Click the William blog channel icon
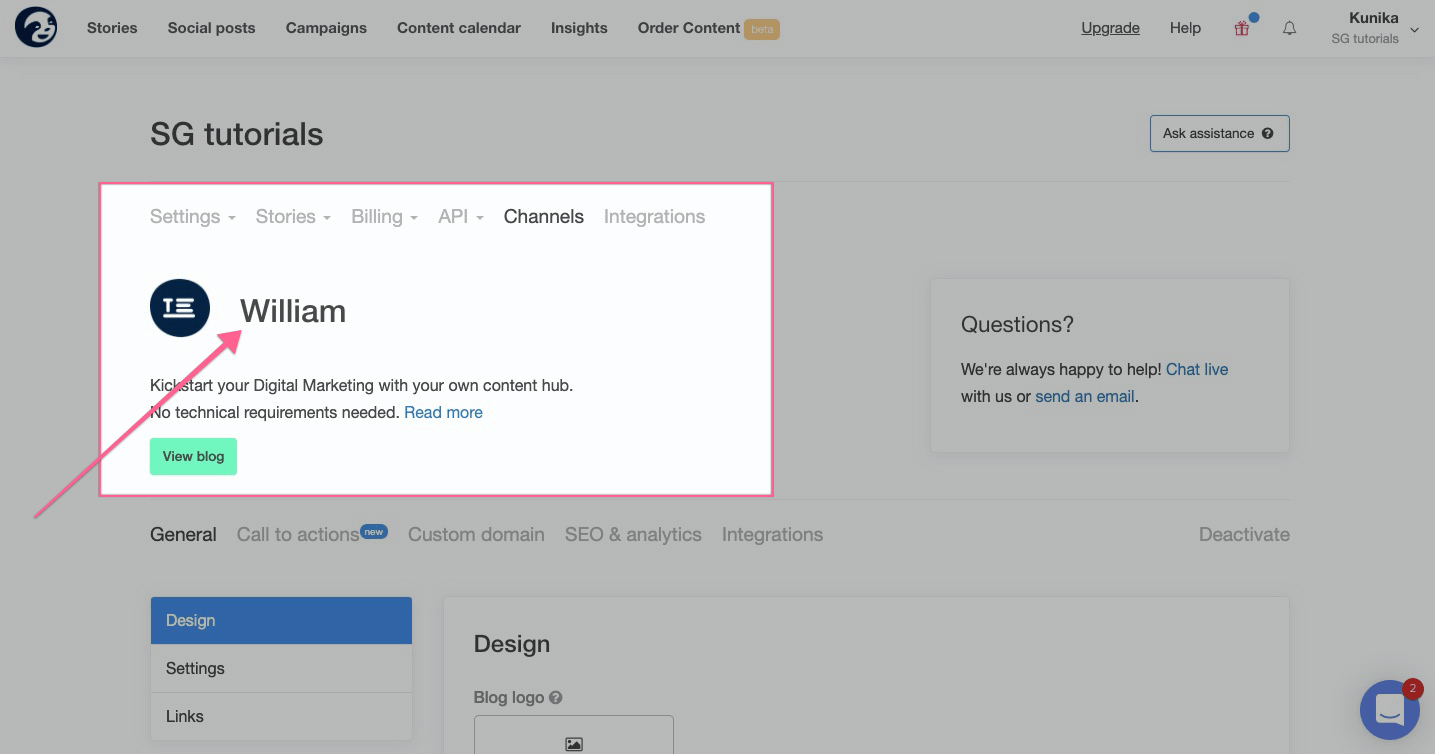Viewport: 1435px width, 754px height. coord(180,308)
